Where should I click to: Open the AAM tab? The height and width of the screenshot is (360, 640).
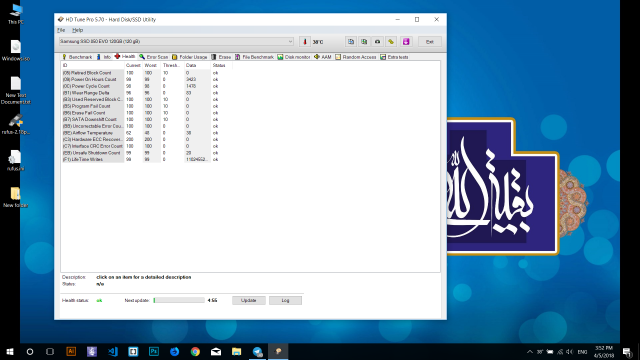pyautogui.click(x=322, y=57)
